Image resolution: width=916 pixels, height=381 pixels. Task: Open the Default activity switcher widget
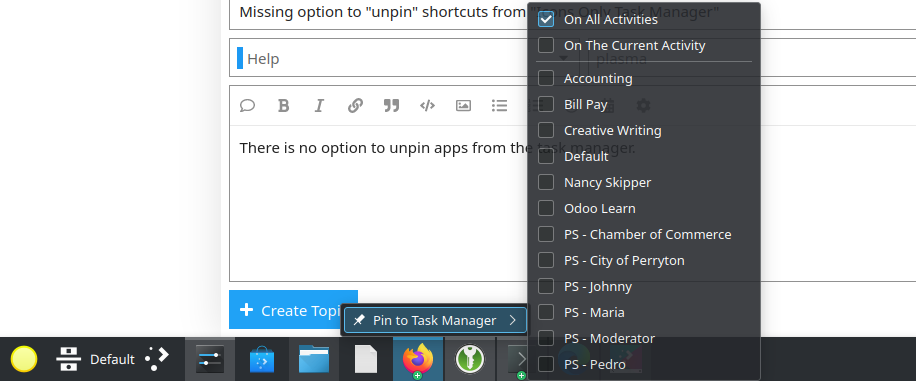pyautogui.click(x=95, y=359)
